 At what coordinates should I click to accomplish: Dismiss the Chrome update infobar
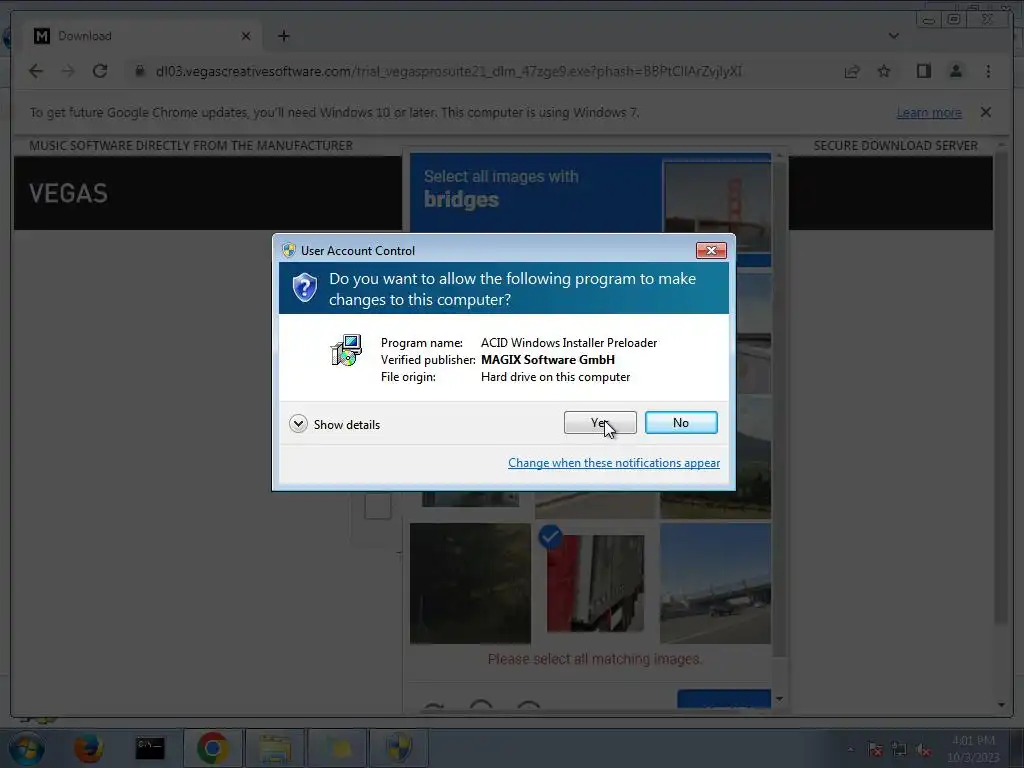coord(985,112)
